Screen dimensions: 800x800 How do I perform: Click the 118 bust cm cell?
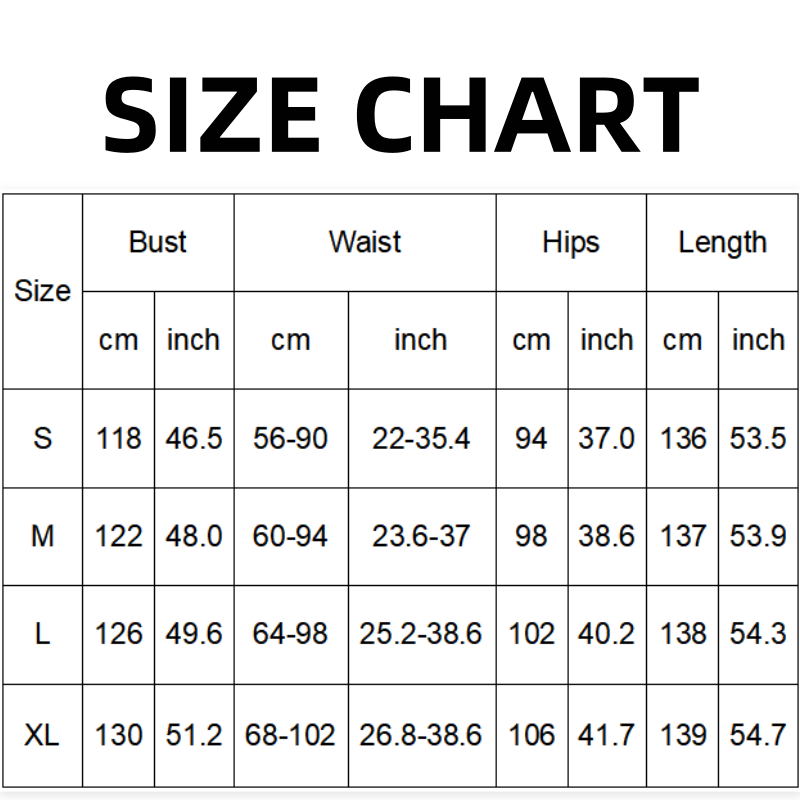(119, 438)
